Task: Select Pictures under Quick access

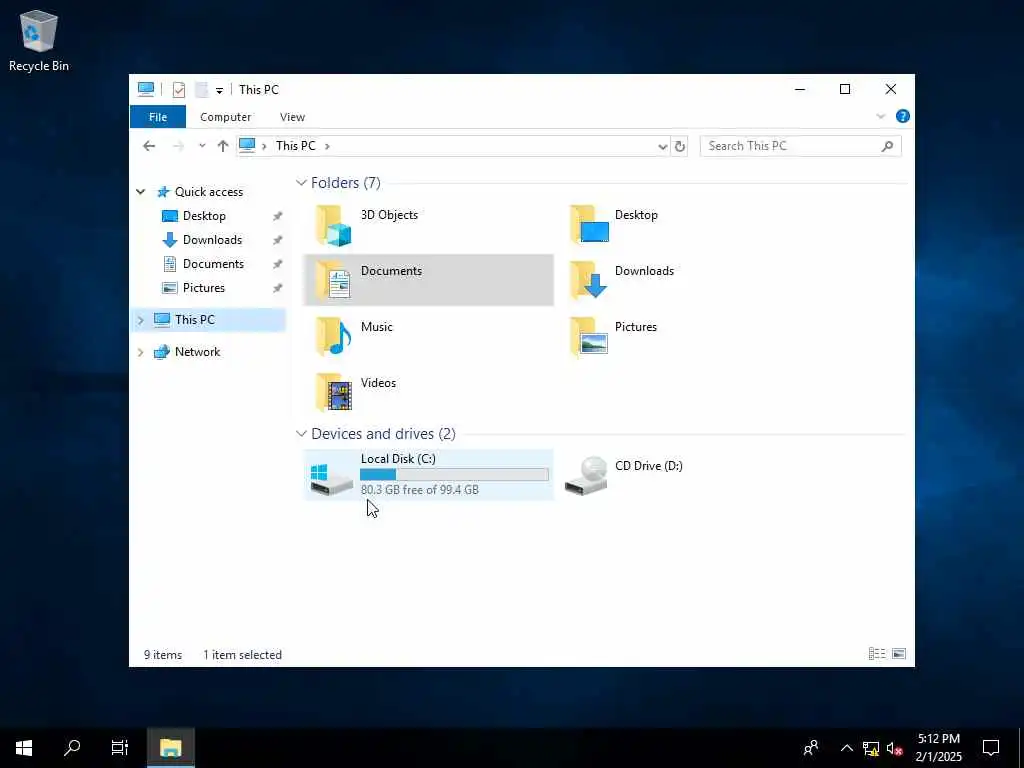Action: (x=203, y=288)
